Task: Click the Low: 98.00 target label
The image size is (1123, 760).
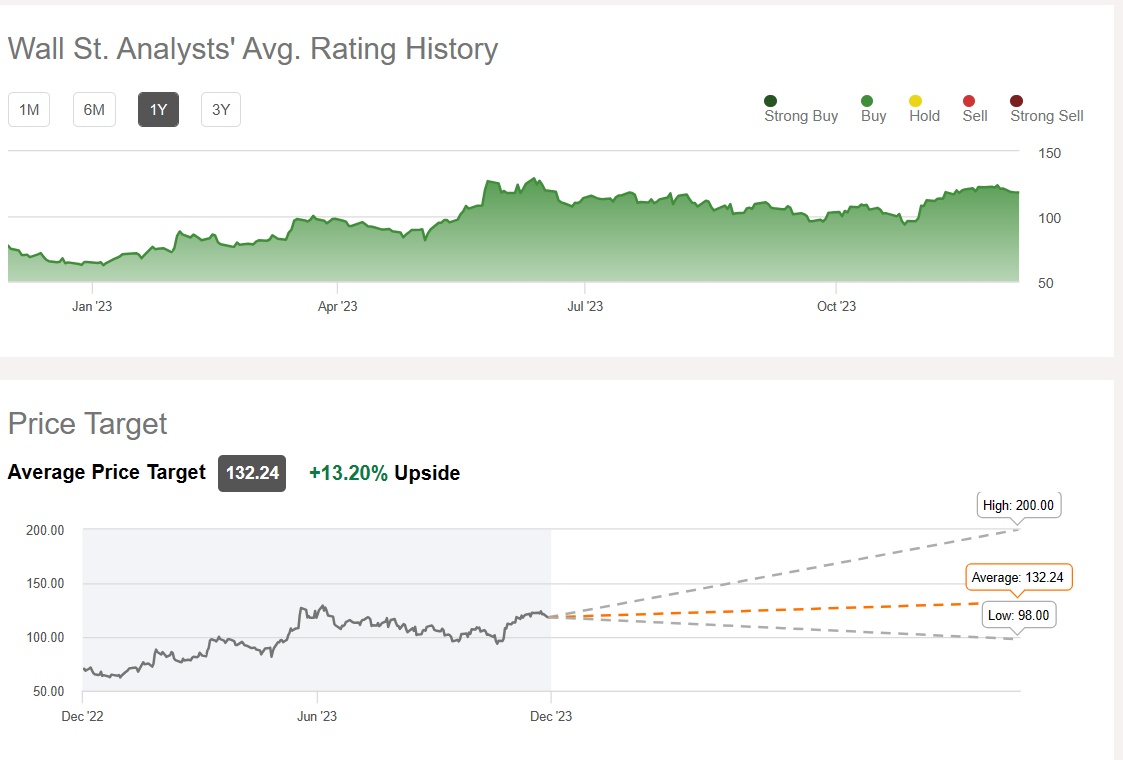Action: click(x=1020, y=615)
